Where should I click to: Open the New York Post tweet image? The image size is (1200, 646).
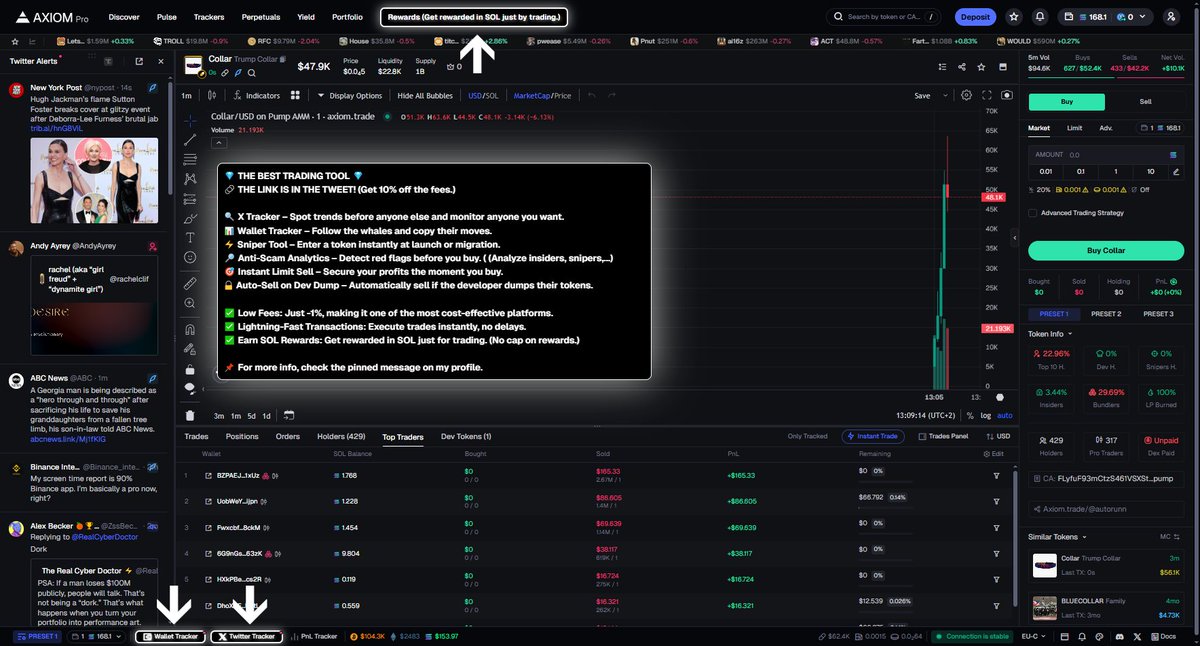pyautogui.click(x=94, y=181)
